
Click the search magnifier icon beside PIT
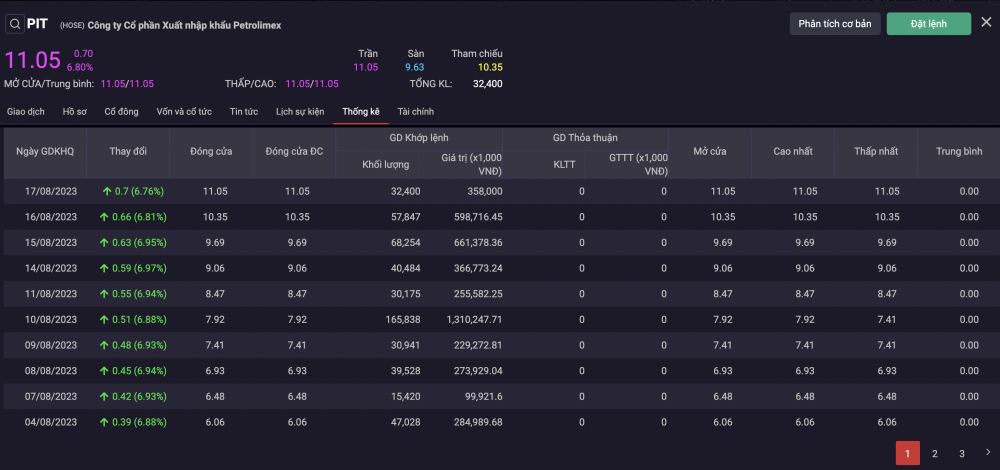16,24
